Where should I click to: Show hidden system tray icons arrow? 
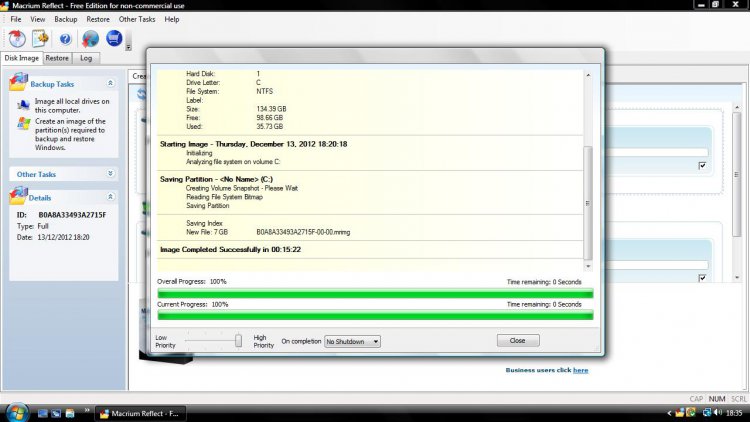pos(669,413)
